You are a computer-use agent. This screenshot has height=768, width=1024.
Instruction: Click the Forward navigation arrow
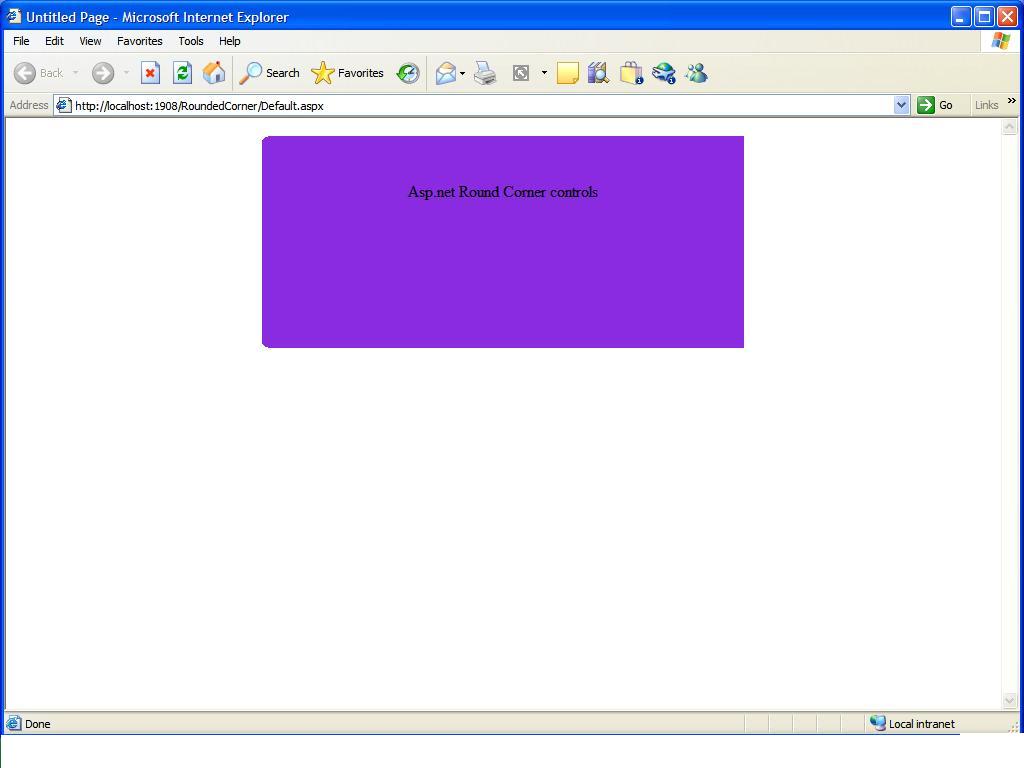(x=103, y=73)
